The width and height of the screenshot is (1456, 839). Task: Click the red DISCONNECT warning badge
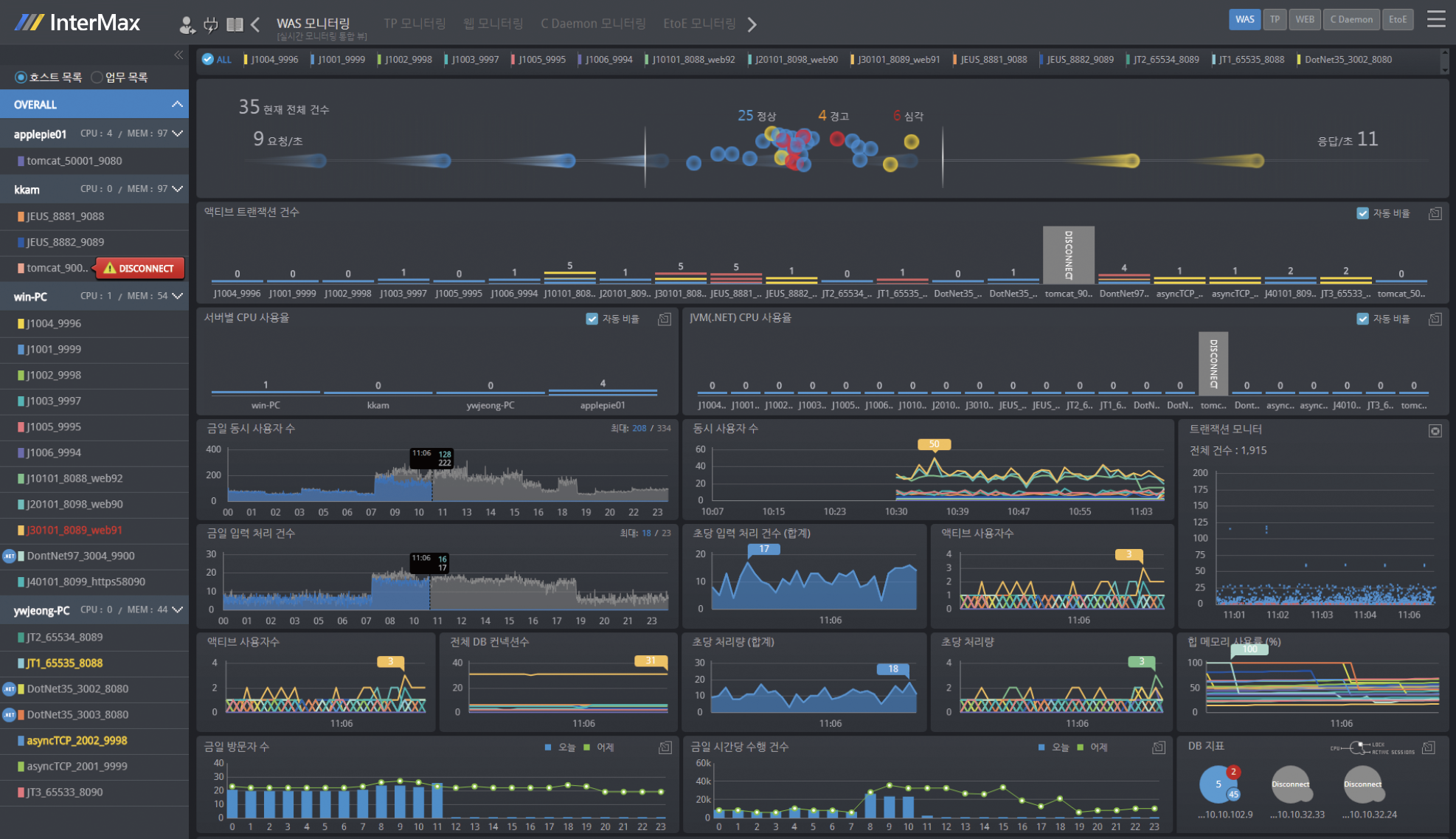(x=139, y=269)
